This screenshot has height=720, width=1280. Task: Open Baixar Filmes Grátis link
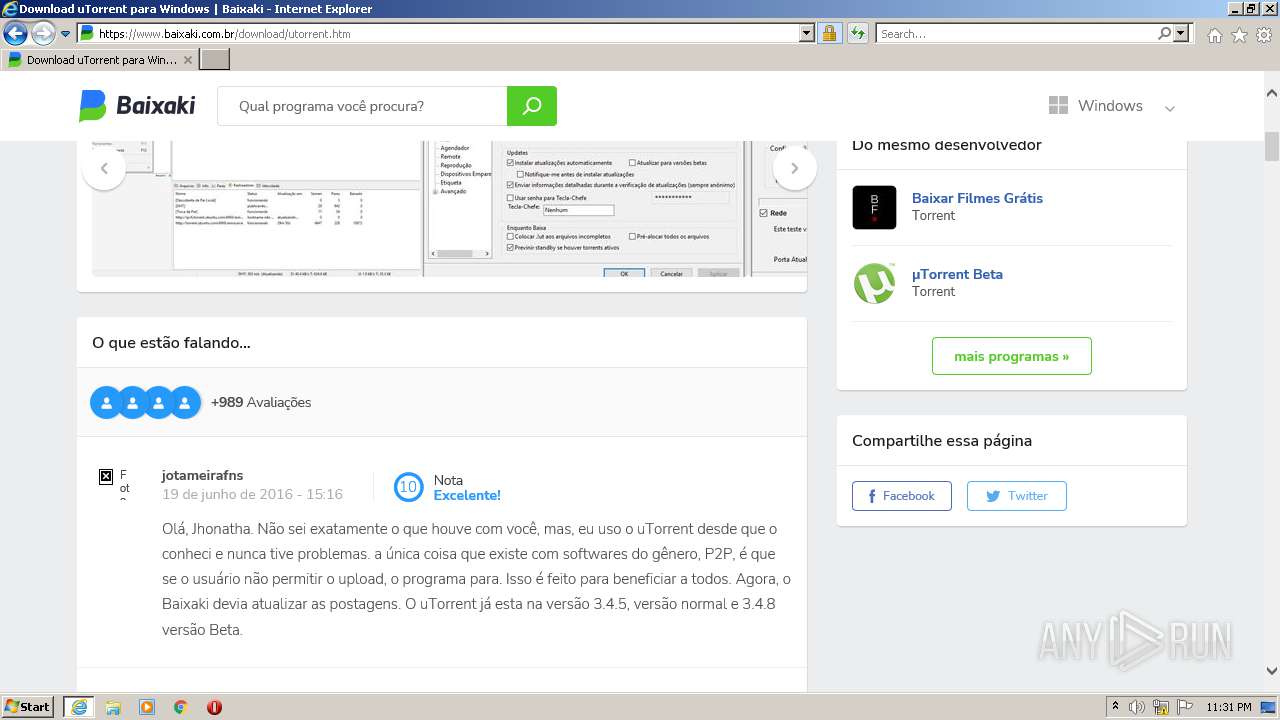point(977,198)
